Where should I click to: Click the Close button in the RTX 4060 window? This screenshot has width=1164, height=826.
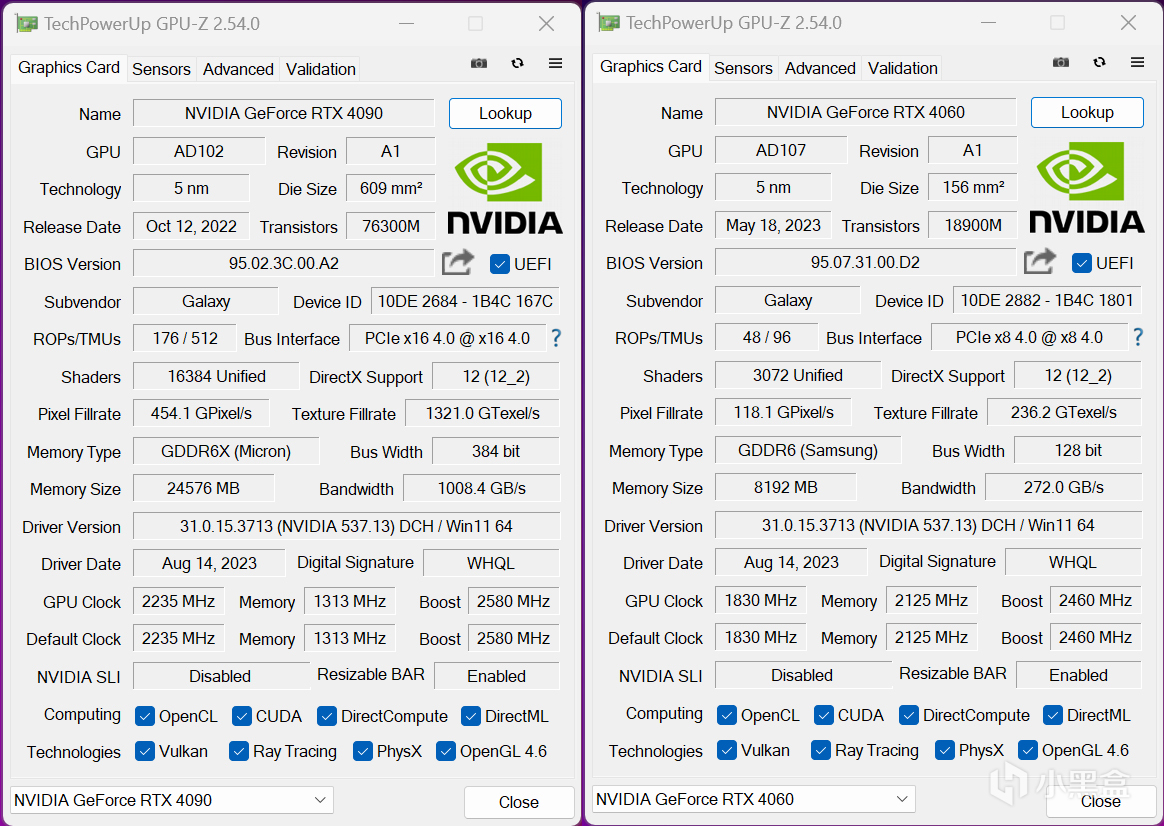pos(1101,802)
